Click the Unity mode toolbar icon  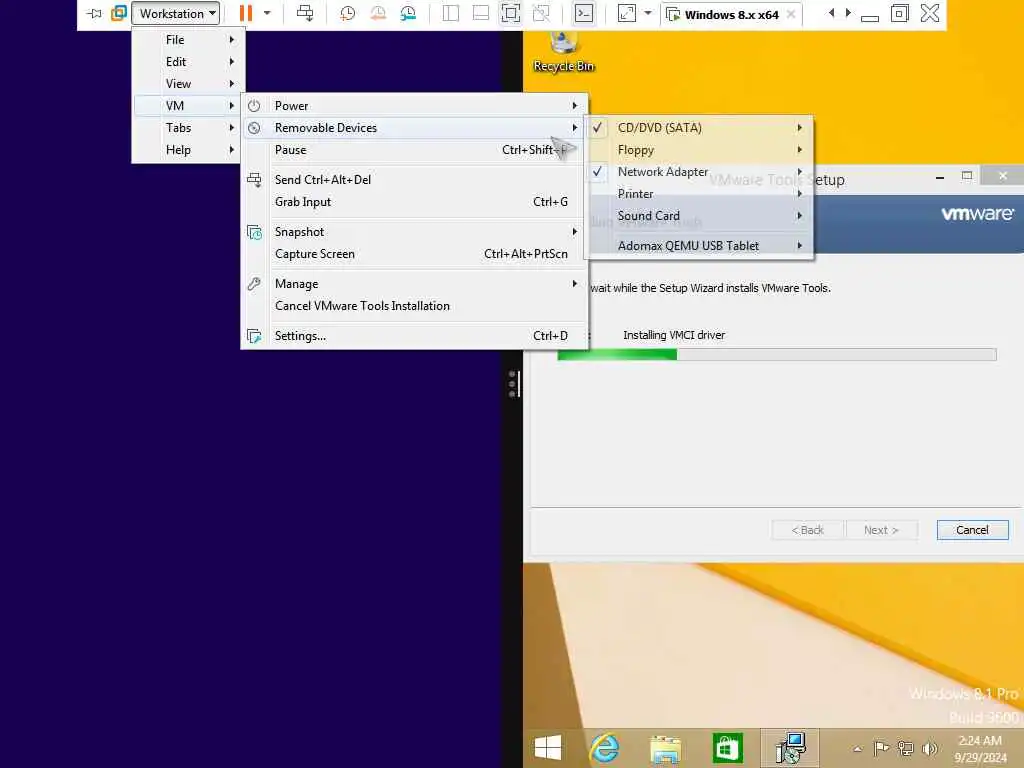(x=541, y=13)
